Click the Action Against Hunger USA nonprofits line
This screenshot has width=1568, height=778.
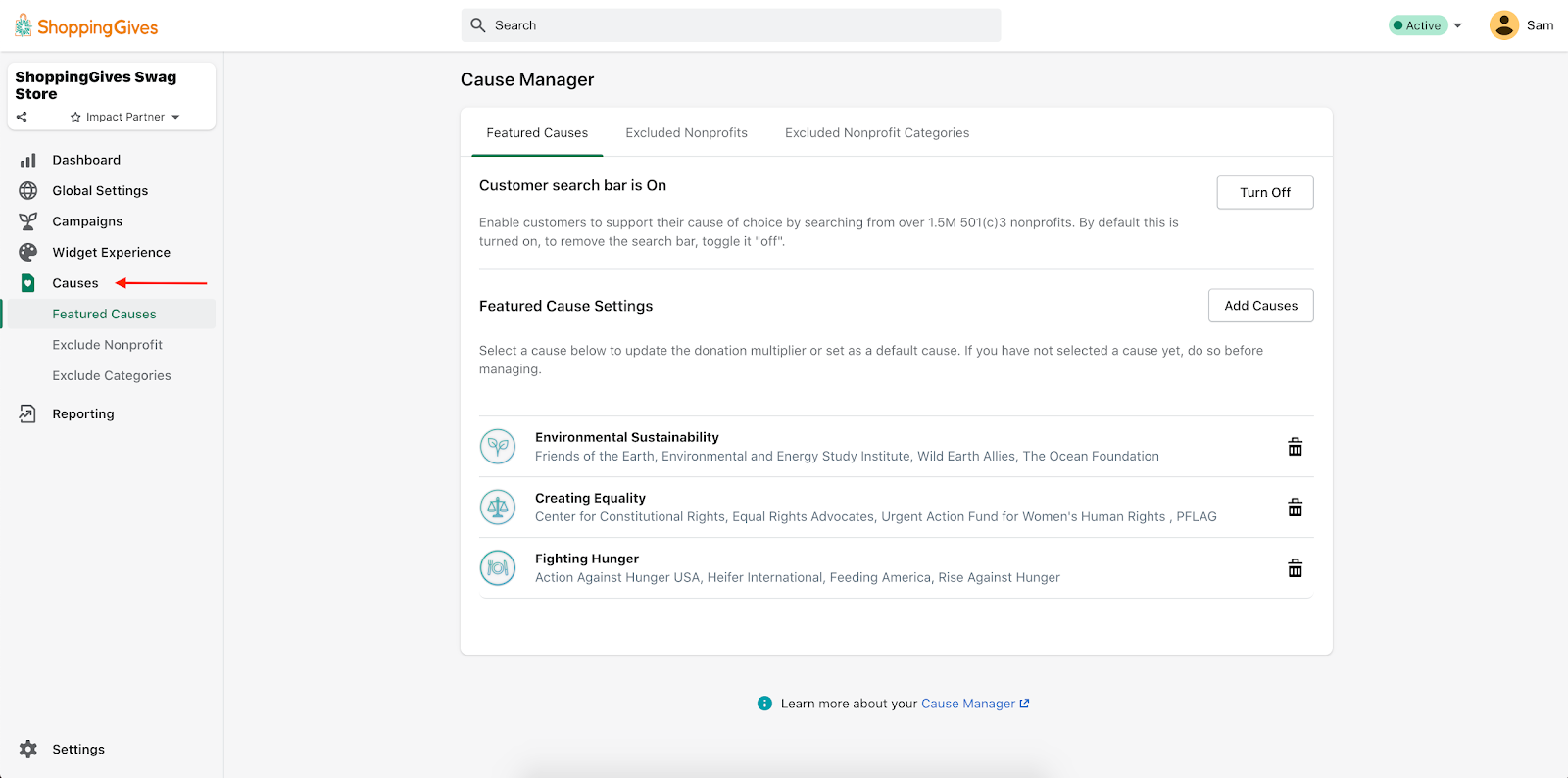point(798,578)
